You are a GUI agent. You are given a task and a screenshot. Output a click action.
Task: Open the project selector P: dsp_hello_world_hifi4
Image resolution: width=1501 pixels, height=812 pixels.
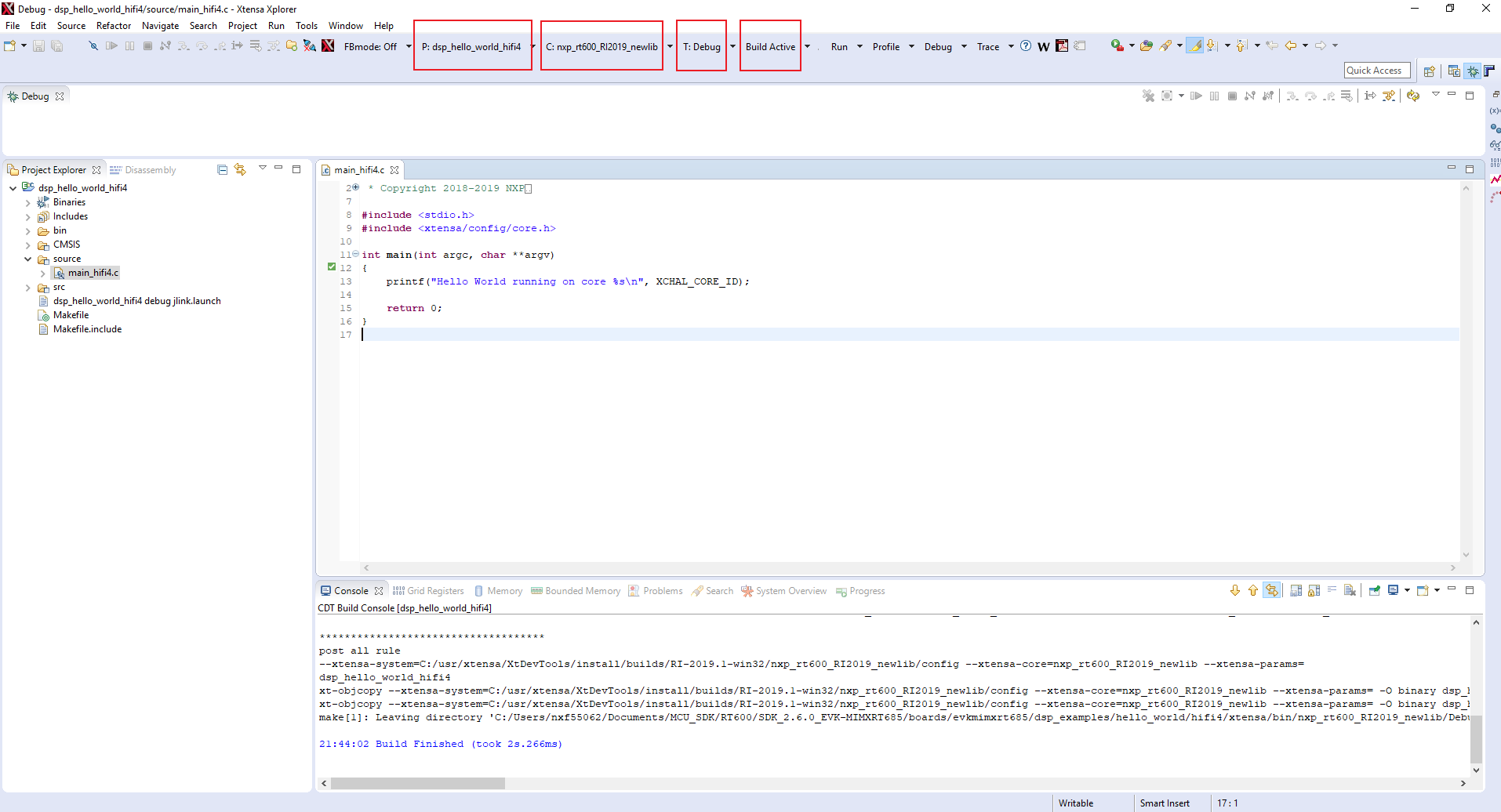473,46
